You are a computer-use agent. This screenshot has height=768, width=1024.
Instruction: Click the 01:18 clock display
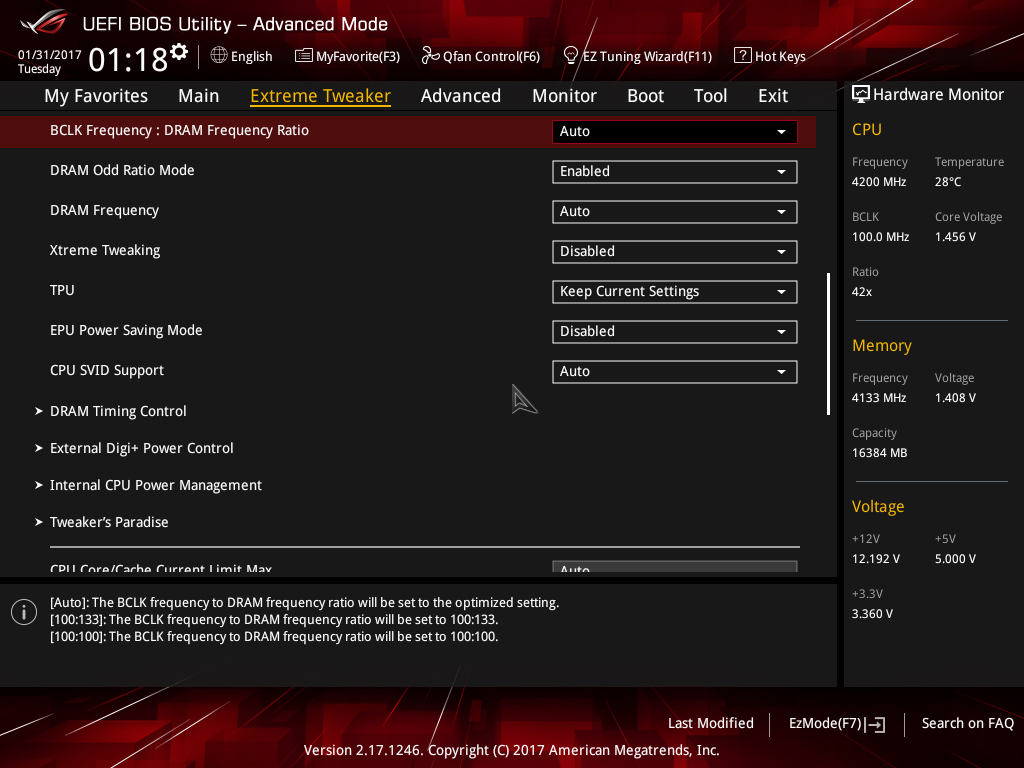click(128, 60)
